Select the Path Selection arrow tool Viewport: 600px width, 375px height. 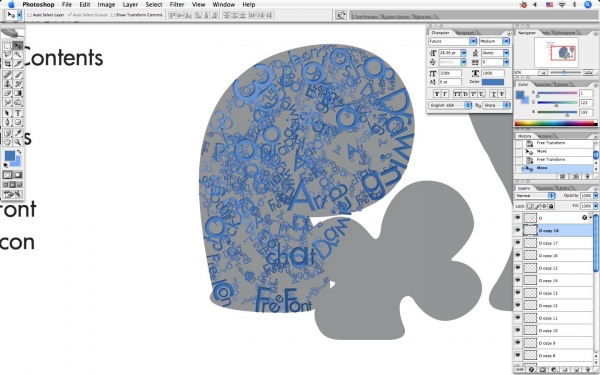[7, 113]
